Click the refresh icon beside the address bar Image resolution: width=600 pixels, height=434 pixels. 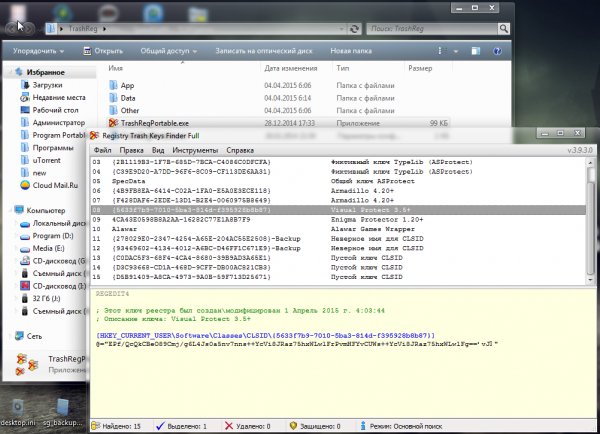[x=355, y=29]
